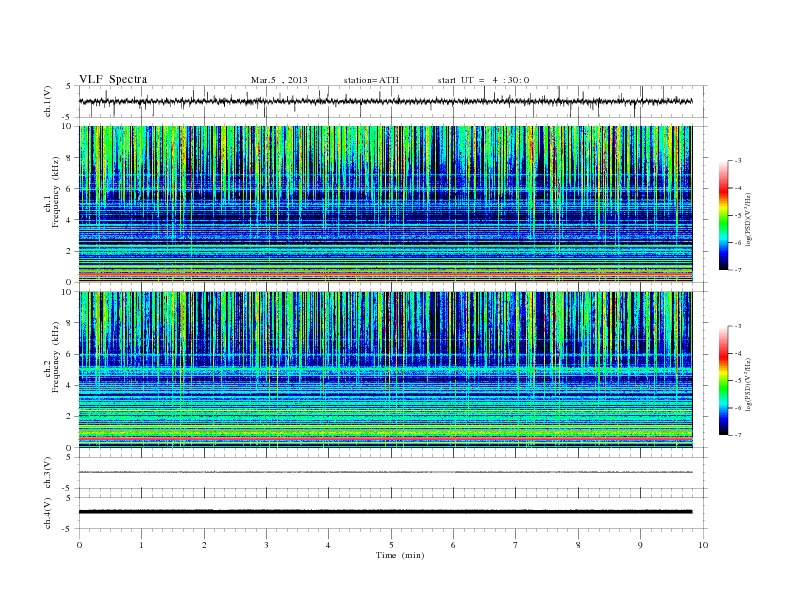Viewport: 792px width, 612px height.
Task: Click the "8" kHz tick on ch.1 spectrogram axis
Action: 69,158
